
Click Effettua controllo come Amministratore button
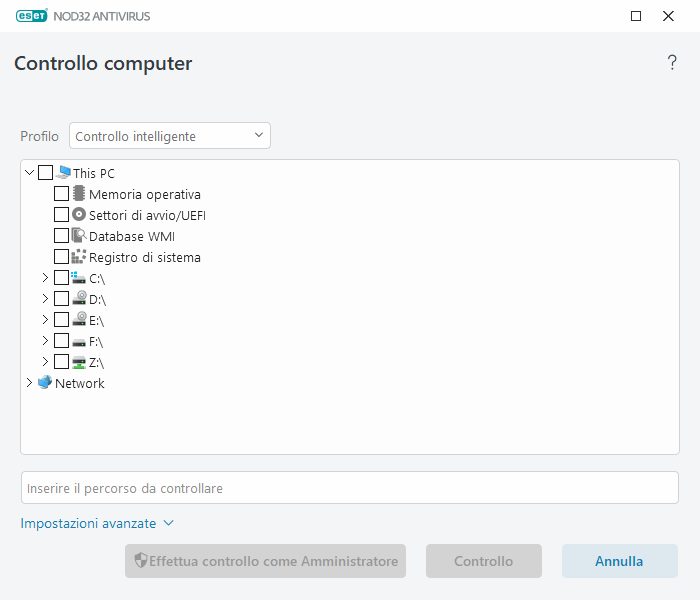click(265, 561)
